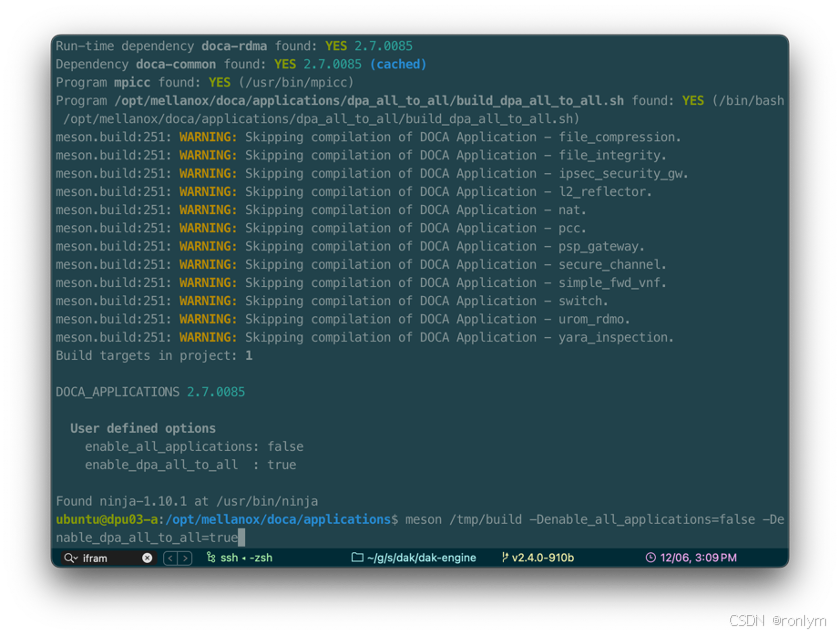The image size is (840, 636).
Task: Open the search options magnifier icon
Action: pos(70,558)
